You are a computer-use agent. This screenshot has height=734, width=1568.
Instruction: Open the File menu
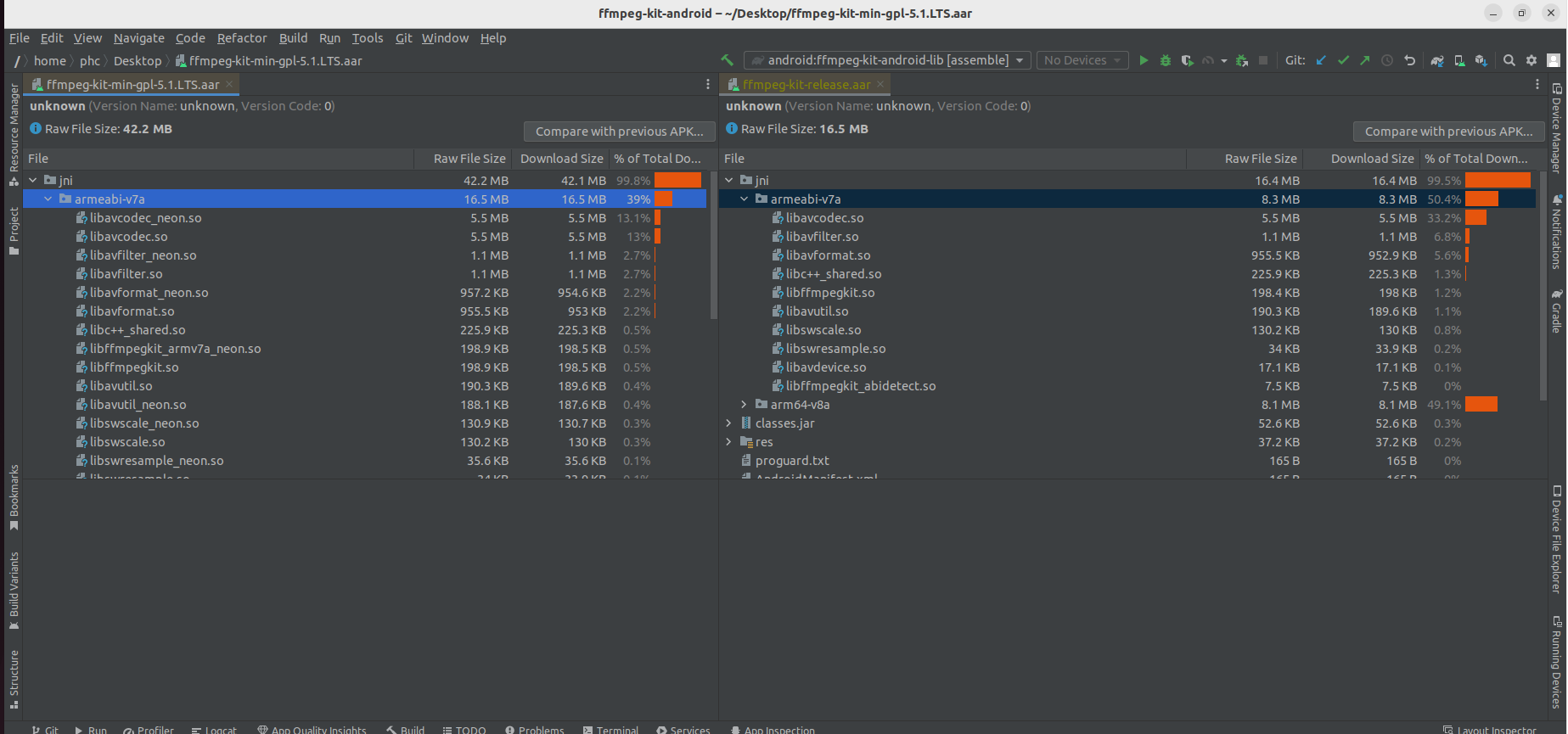click(20, 38)
